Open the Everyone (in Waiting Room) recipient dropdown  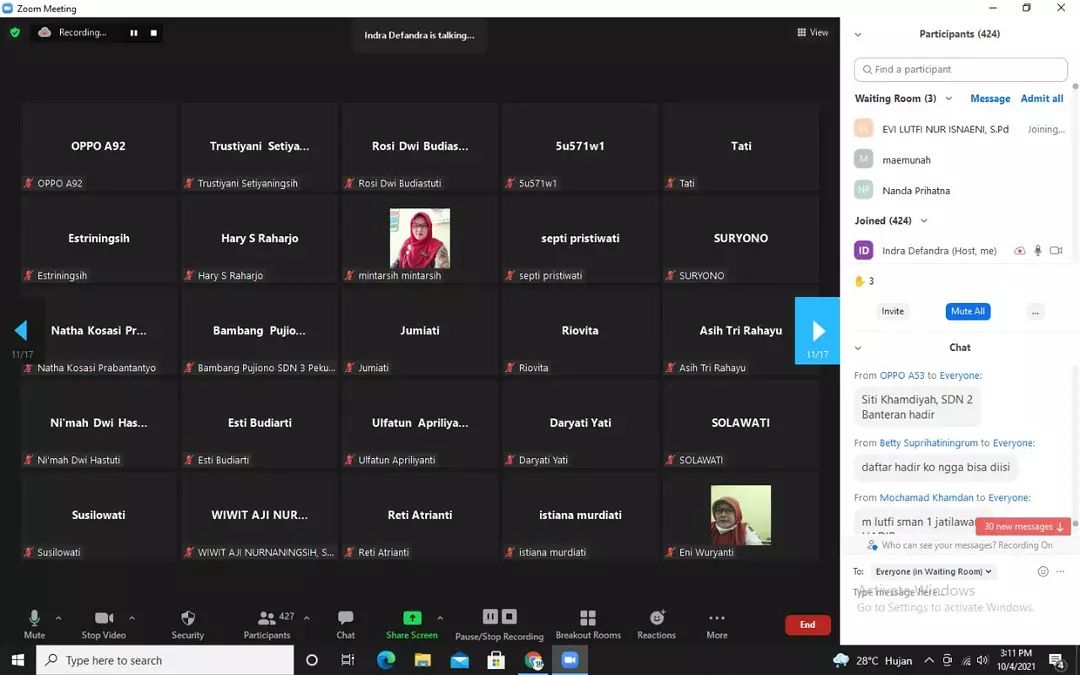pyautogui.click(x=934, y=572)
